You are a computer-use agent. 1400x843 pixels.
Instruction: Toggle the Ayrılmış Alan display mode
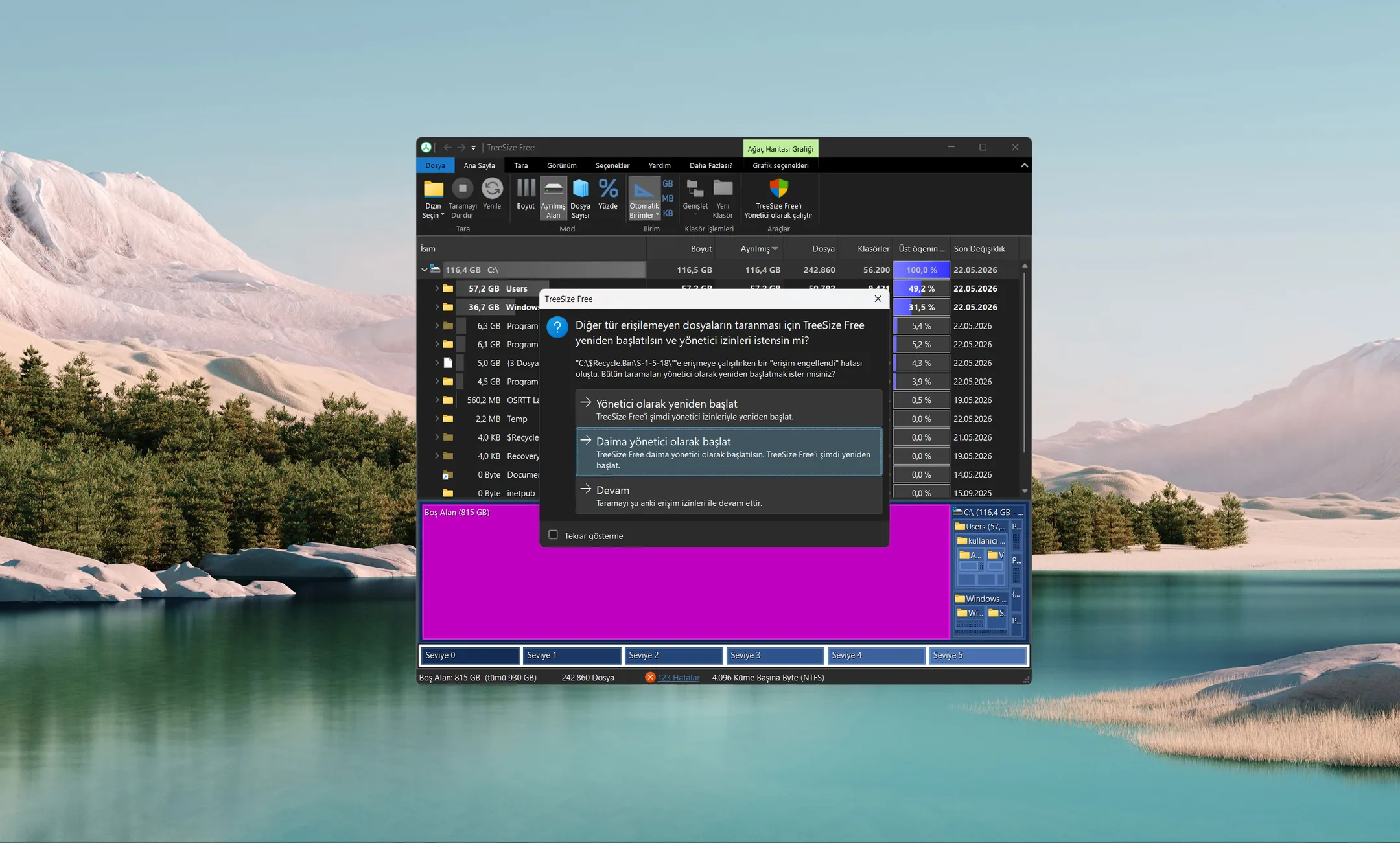(x=554, y=199)
